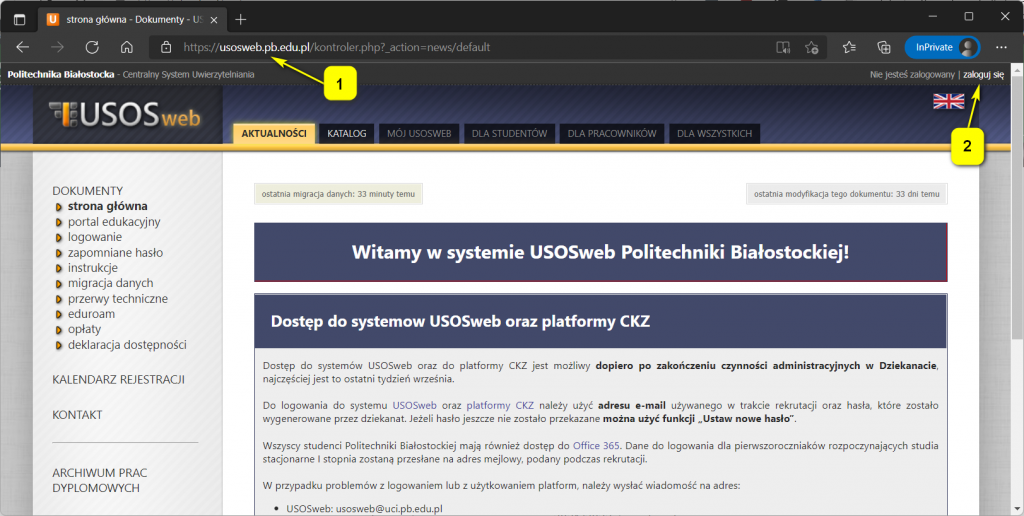Click the browser Back arrow
This screenshot has width=1024, height=516.
23,47
